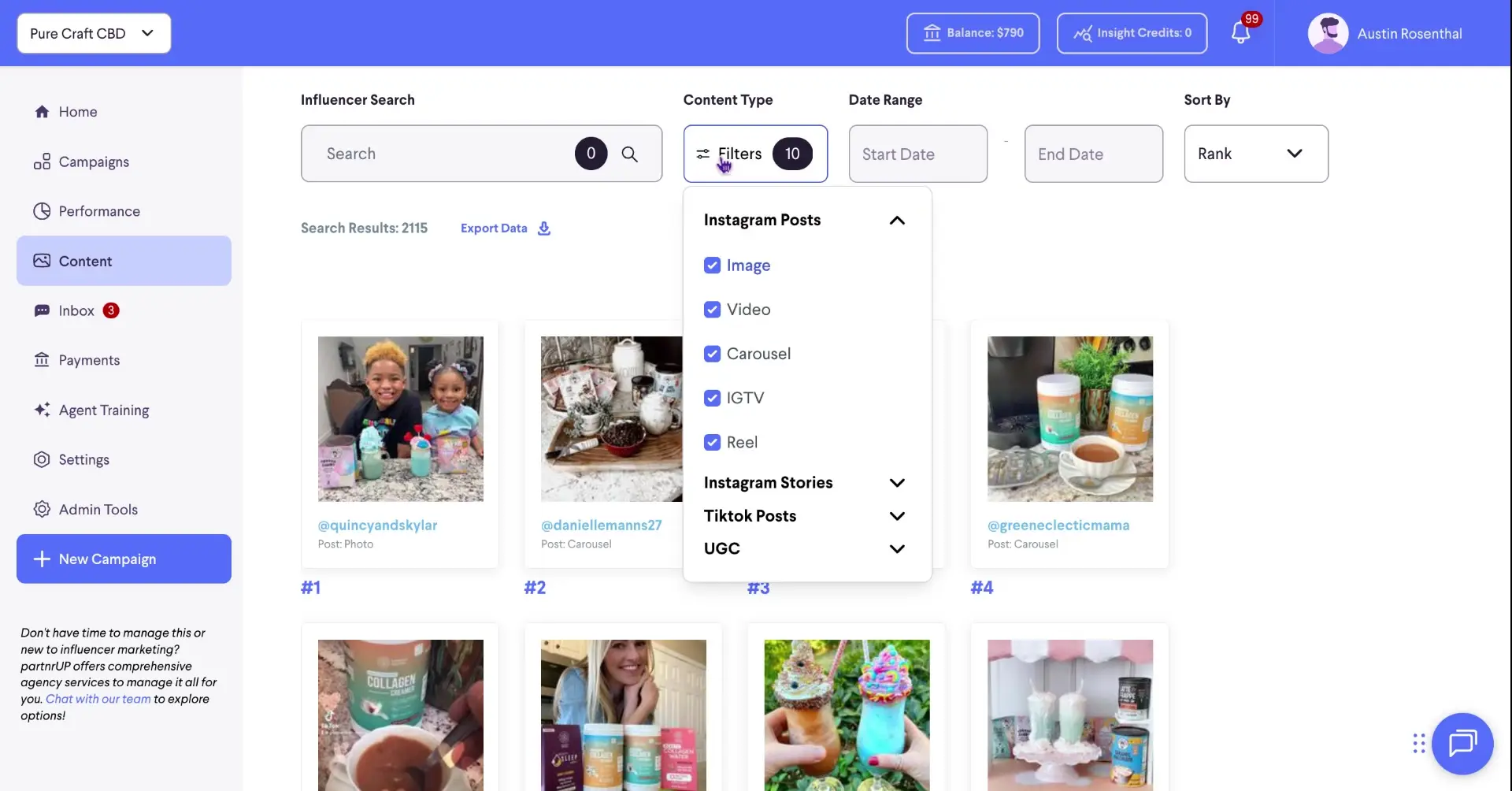
Task: Open Admin Tools from the sidebar
Action: coord(42,509)
